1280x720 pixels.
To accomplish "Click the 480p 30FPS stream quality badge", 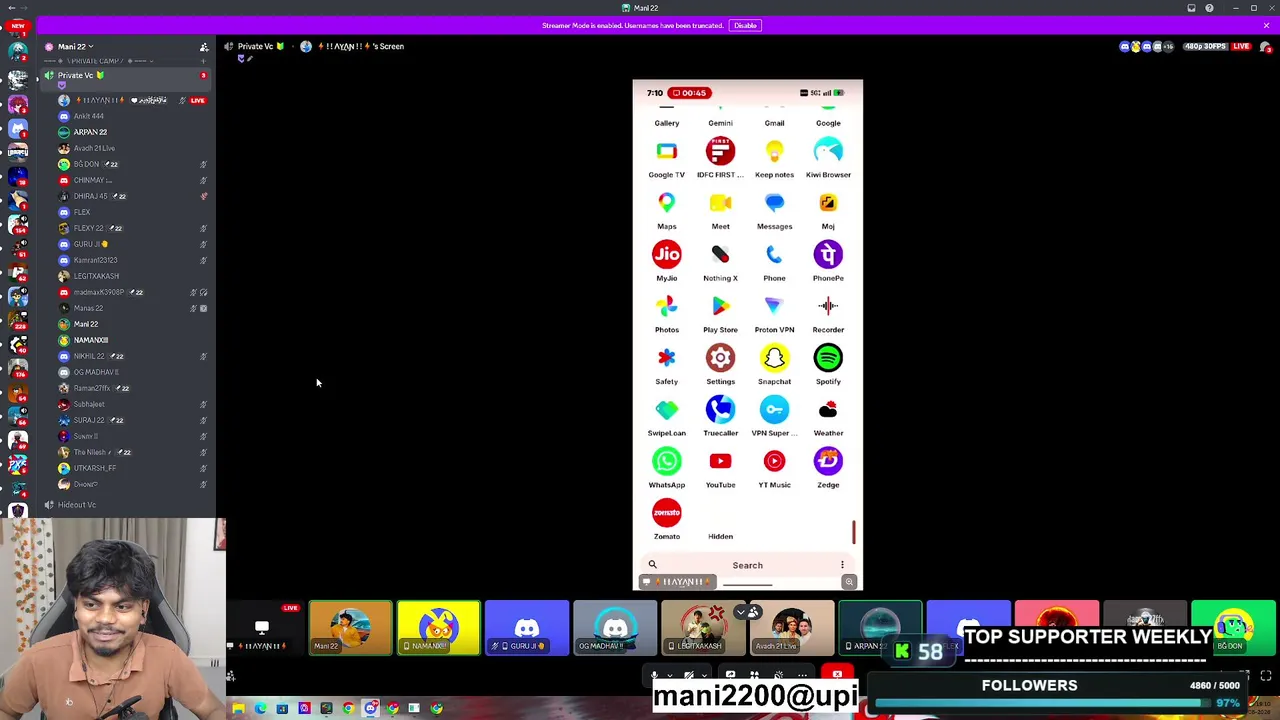I will coord(1205,47).
